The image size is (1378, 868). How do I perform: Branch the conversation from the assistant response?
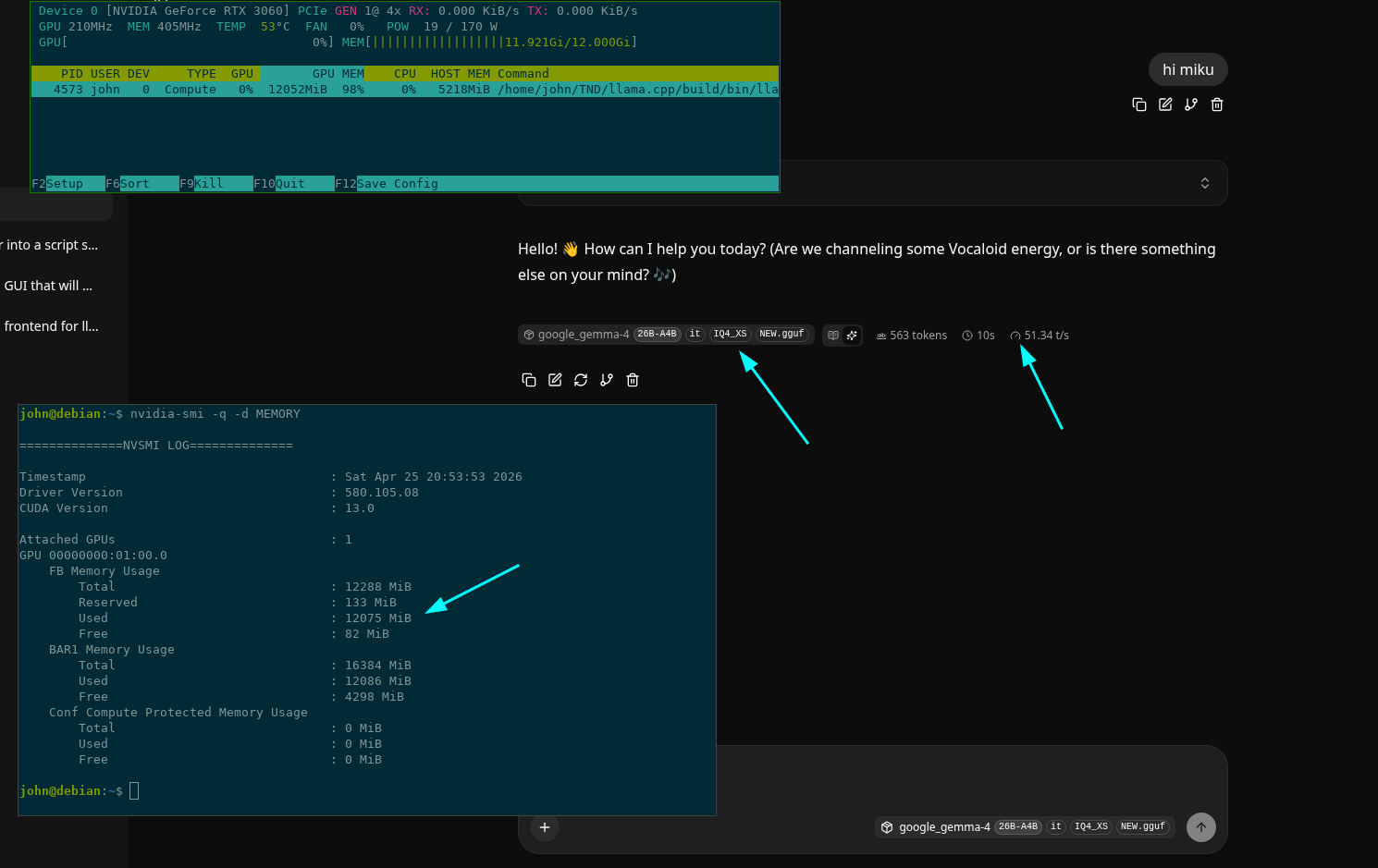[607, 380]
